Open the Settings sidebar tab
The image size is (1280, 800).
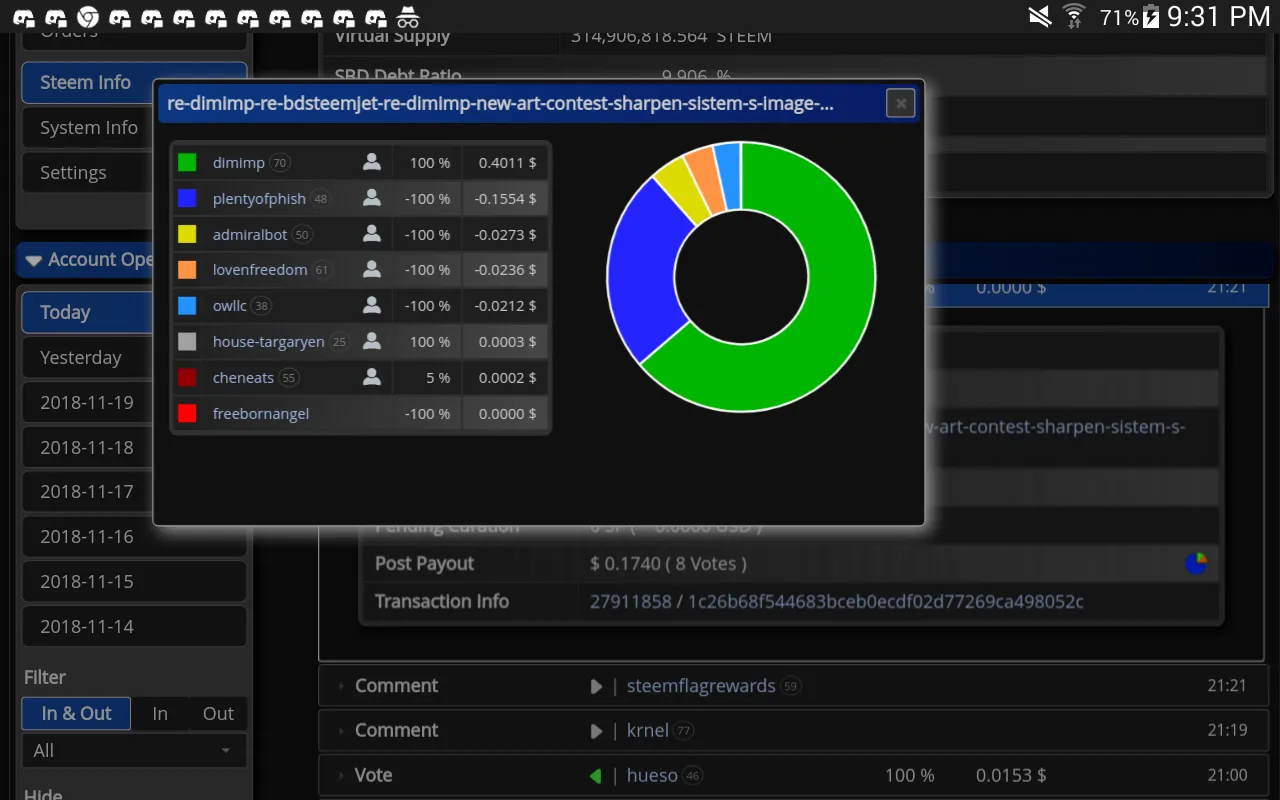pos(134,173)
